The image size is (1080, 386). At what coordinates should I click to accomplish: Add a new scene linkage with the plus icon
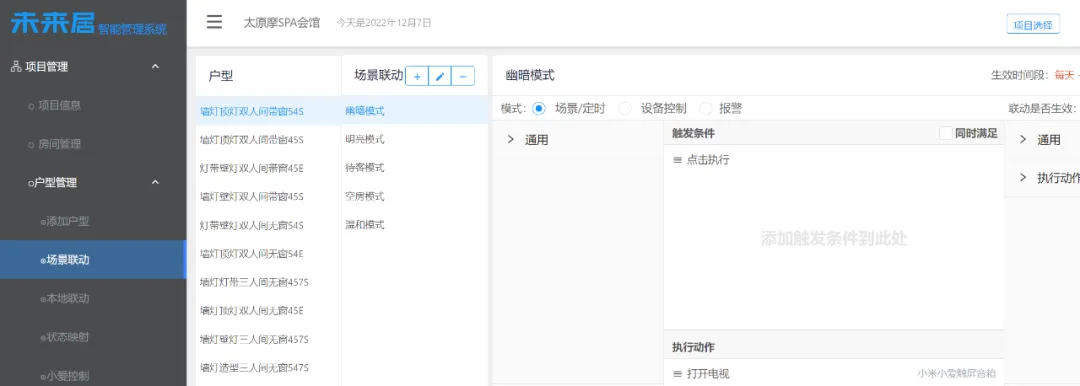(417, 76)
